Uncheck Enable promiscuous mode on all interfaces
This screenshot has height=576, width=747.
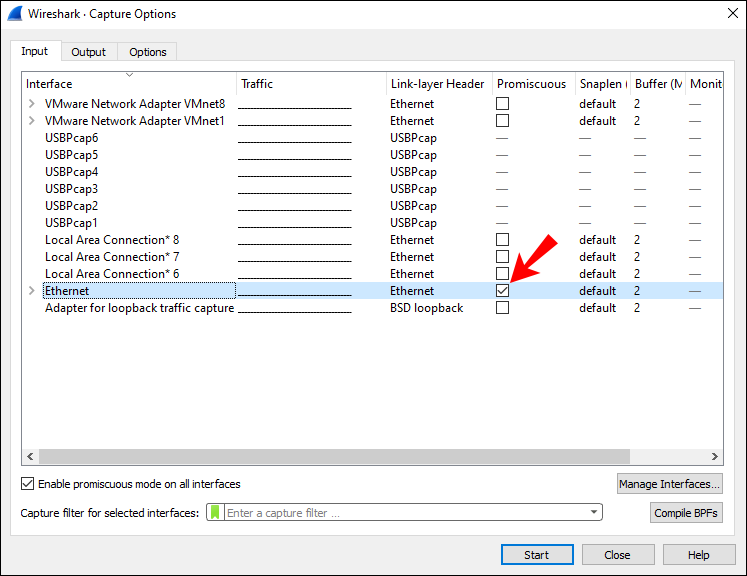(28, 484)
